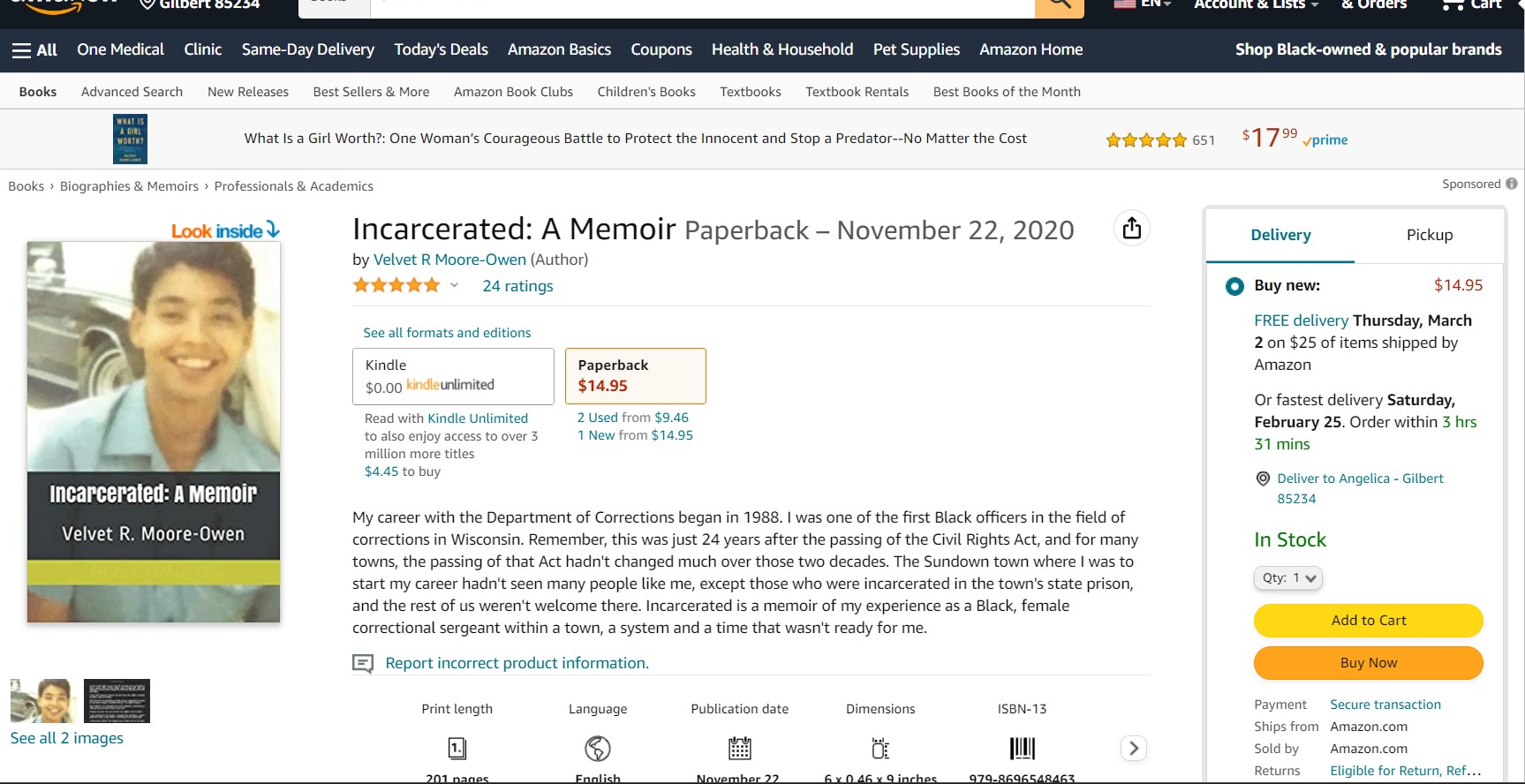Open the All hamburger menu
Image resolution: width=1525 pixels, height=784 pixels.
34,50
